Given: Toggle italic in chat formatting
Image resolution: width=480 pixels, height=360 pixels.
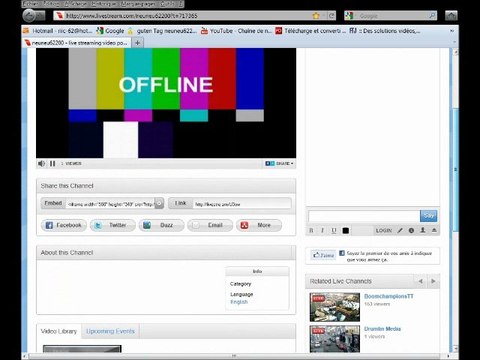Looking at the screenshot, I should [322, 230].
